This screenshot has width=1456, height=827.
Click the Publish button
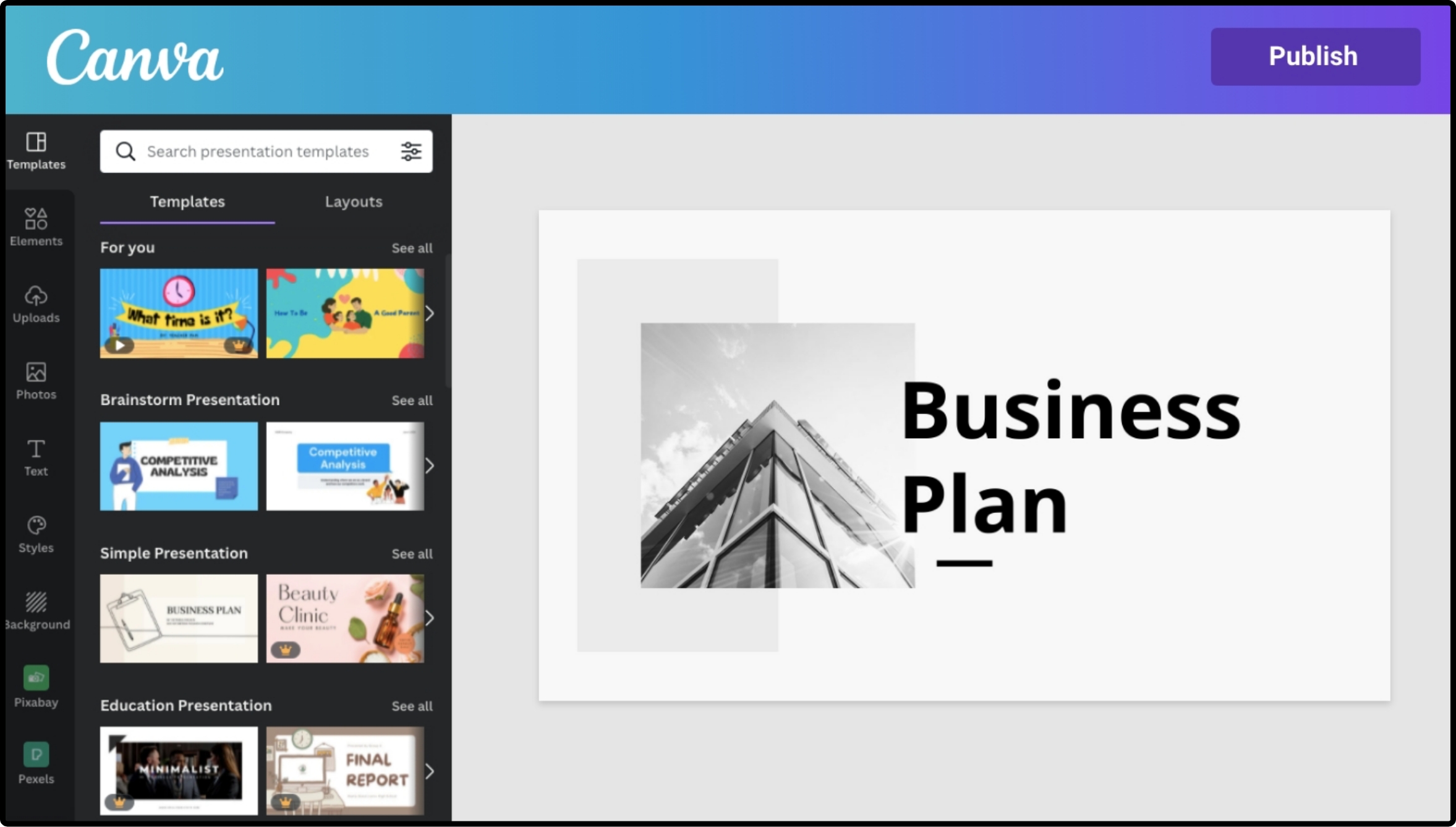tap(1314, 56)
